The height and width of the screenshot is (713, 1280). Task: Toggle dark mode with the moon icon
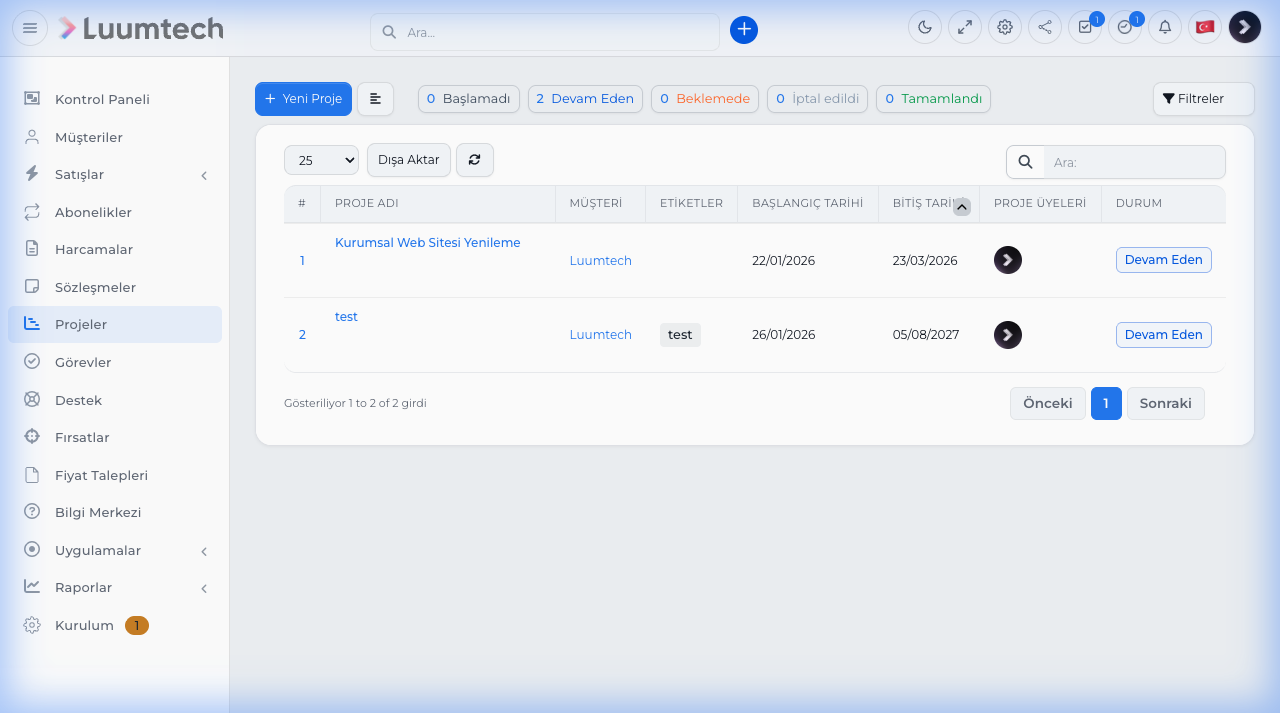(x=925, y=27)
